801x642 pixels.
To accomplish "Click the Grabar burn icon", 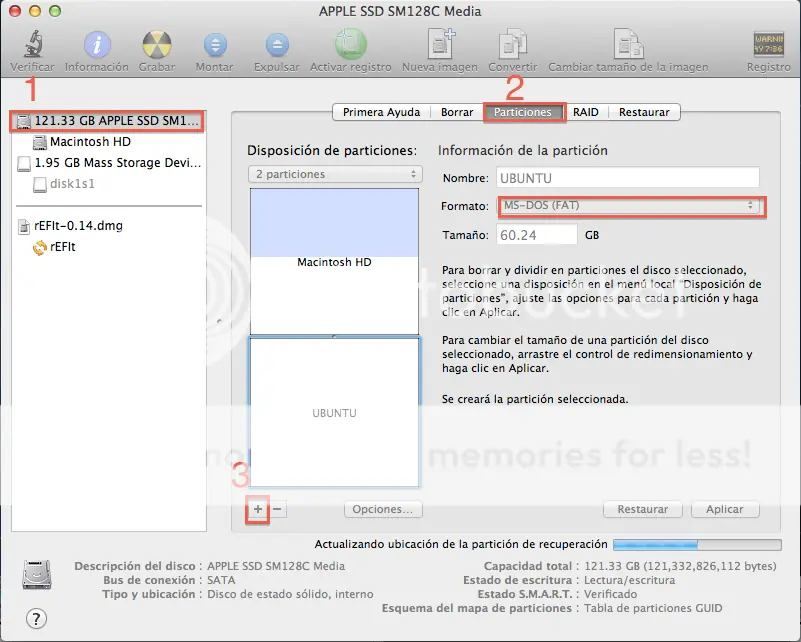I will [157, 44].
